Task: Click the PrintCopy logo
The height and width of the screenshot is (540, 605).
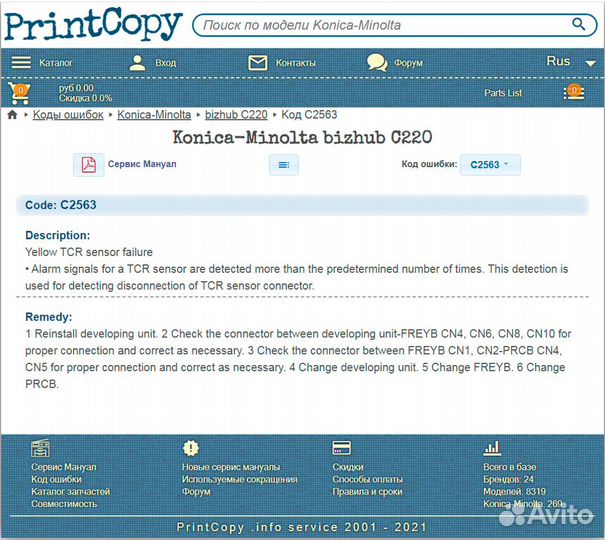Action: (x=93, y=25)
